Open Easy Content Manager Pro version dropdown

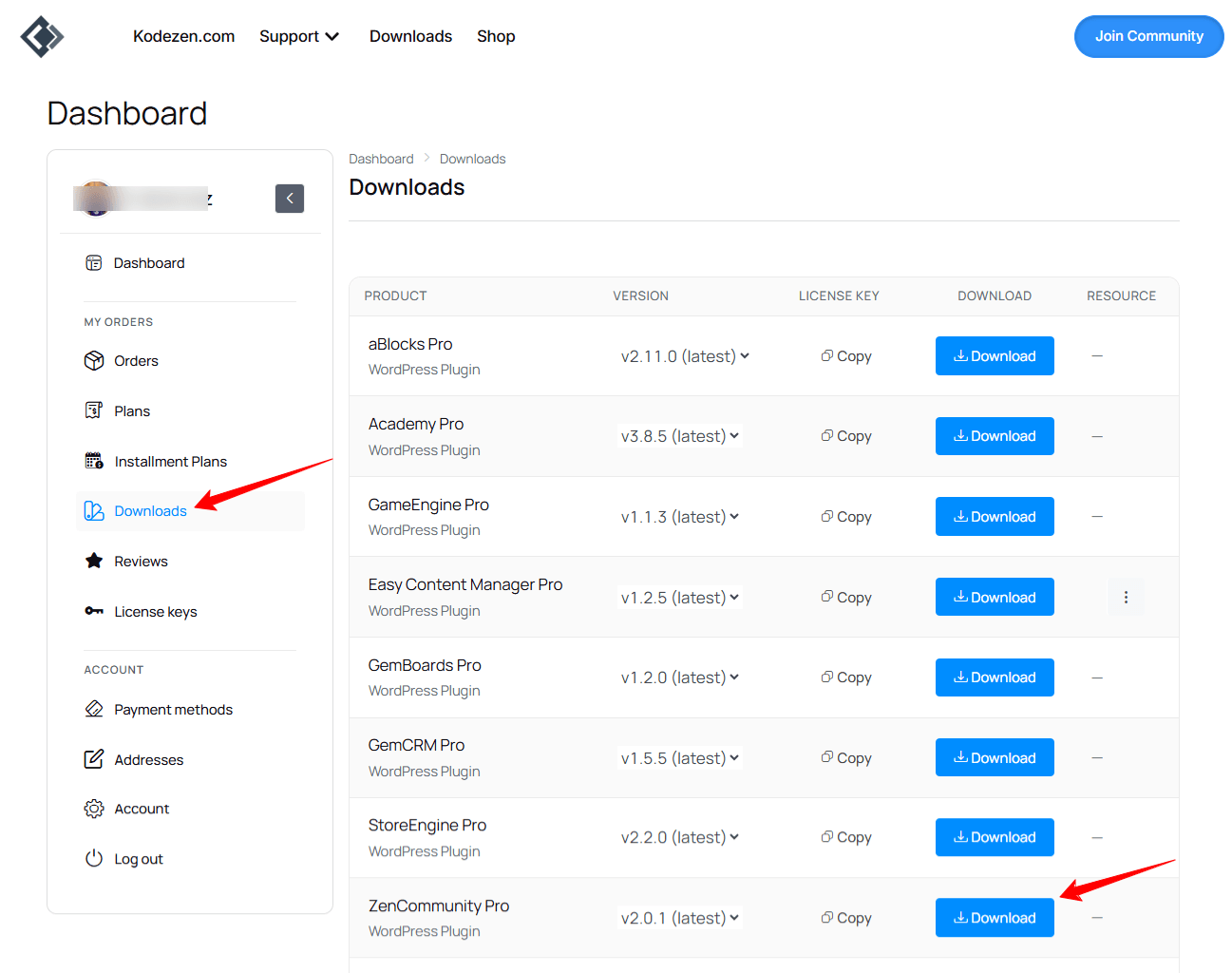(x=680, y=598)
